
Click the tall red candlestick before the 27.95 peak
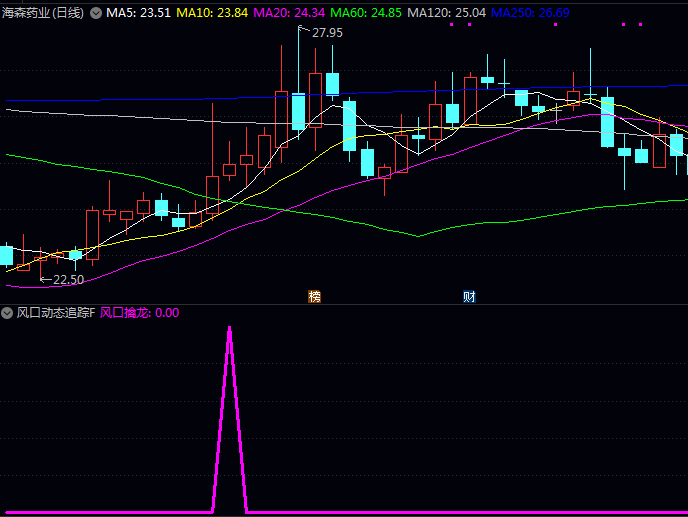click(x=282, y=118)
